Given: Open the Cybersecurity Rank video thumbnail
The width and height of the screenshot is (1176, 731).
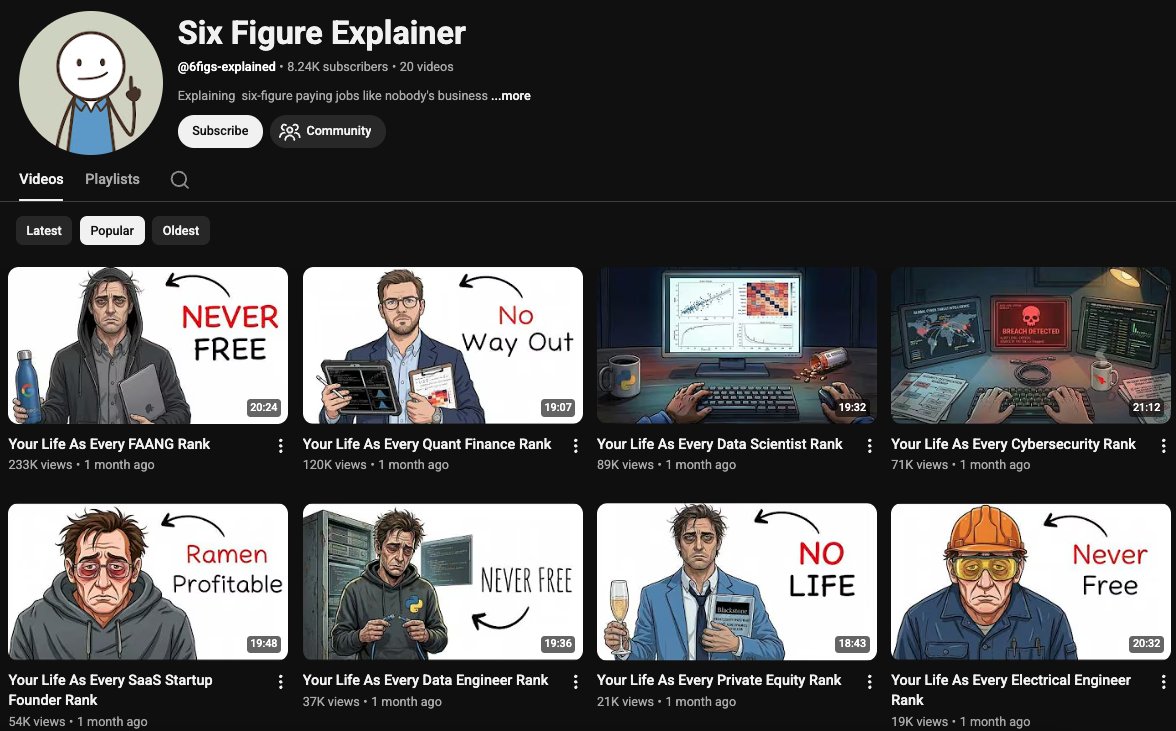Looking at the screenshot, I should point(1030,346).
